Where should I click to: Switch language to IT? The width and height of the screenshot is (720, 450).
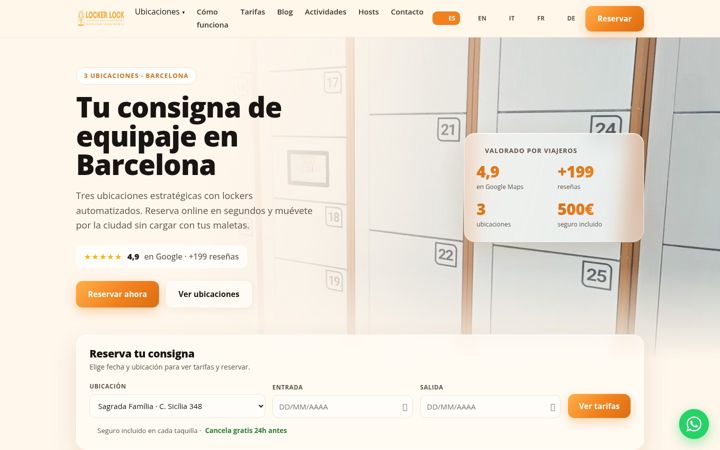click(512, 18)
